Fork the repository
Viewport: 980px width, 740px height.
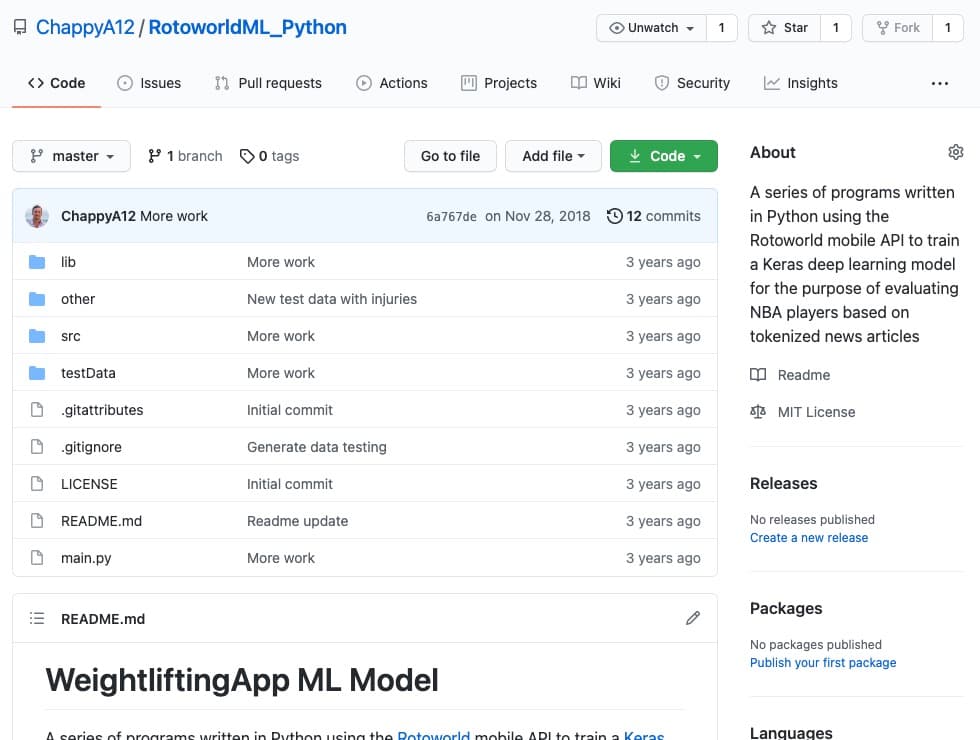(x=897, y=28)
